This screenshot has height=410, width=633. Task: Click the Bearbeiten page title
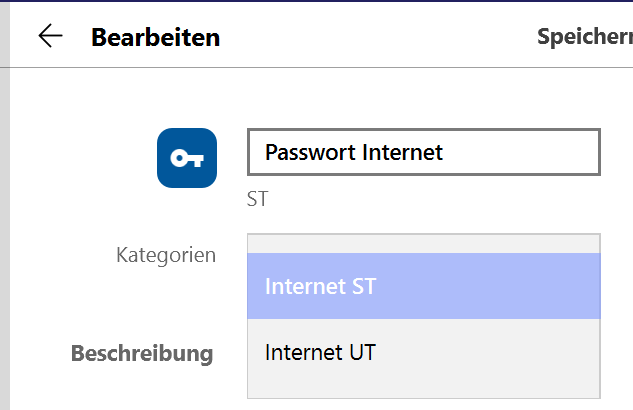[155, 38]
